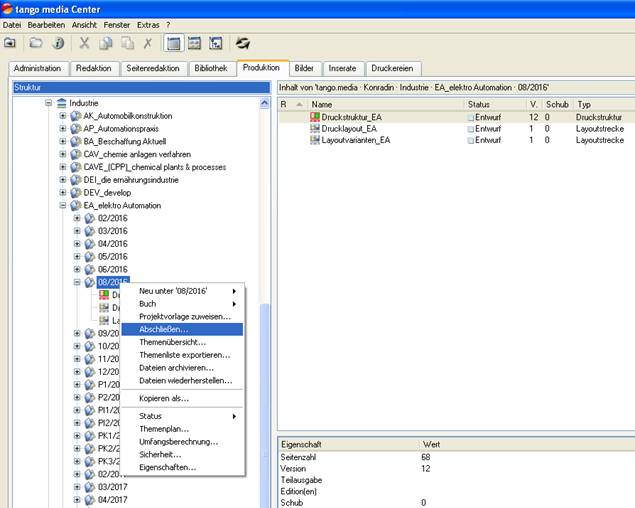Expand the AK_Automobilkonstruktion tree node

tap(62, 115)
